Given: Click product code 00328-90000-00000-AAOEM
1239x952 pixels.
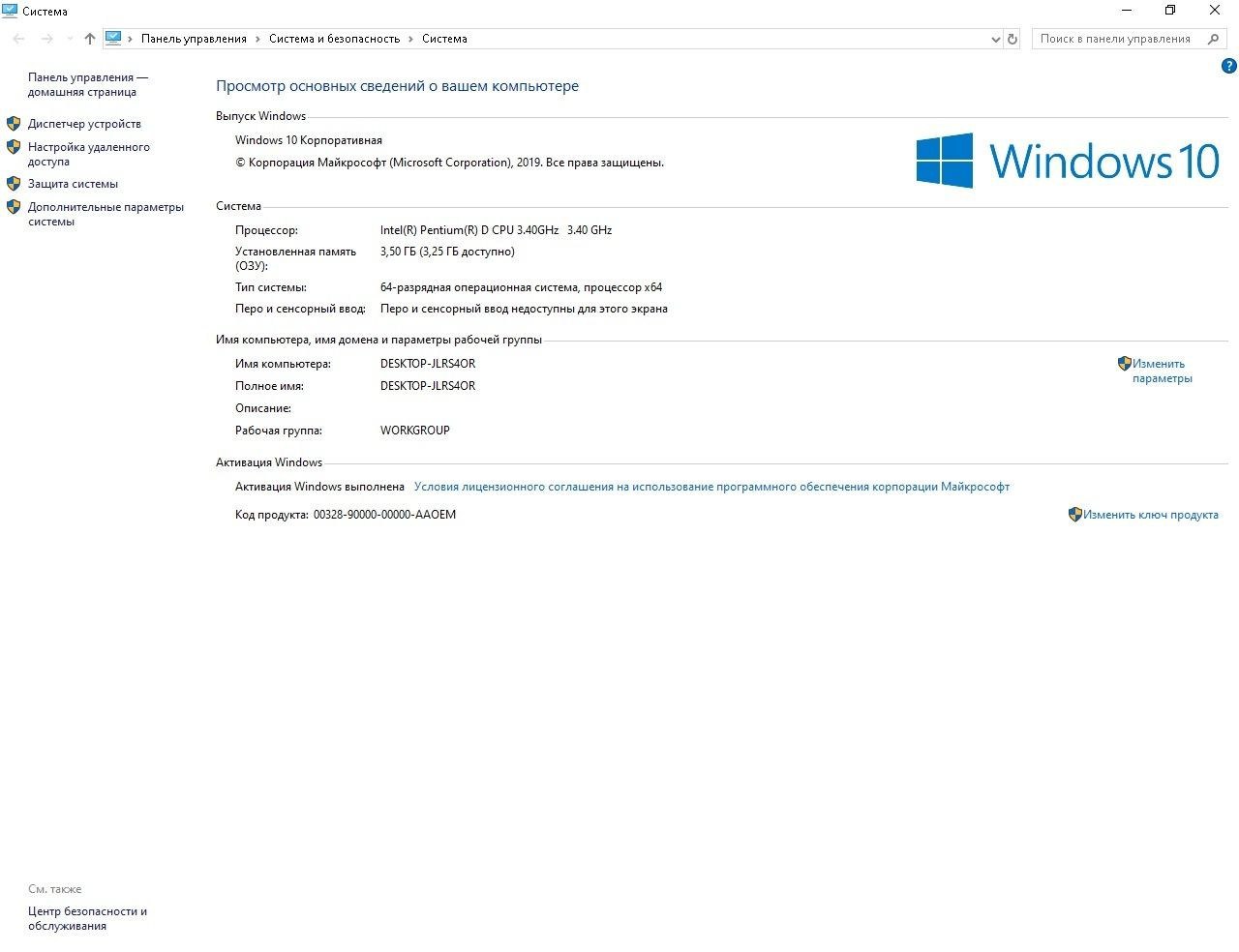Looking at the screenshot, I should pos(384,515).
